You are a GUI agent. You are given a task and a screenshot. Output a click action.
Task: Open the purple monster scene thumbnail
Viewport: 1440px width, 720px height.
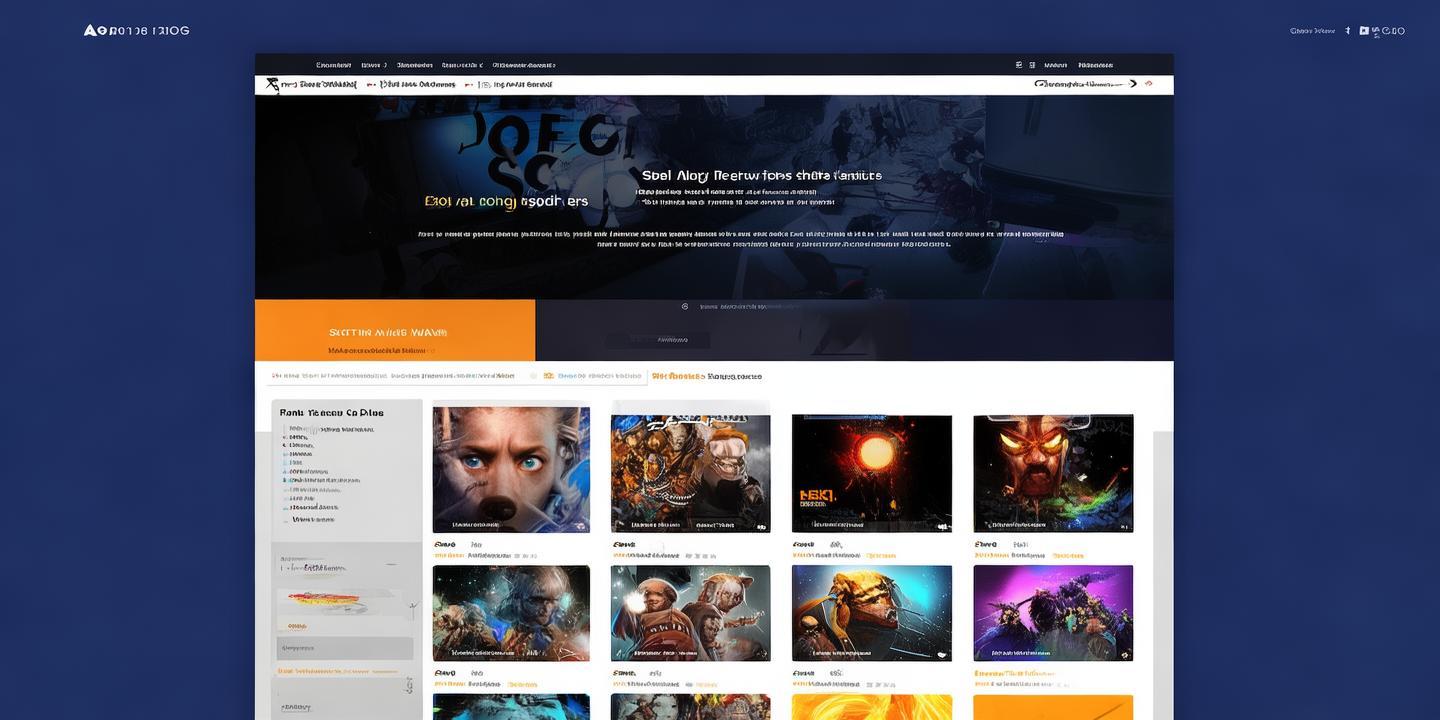coord(1053,613)
